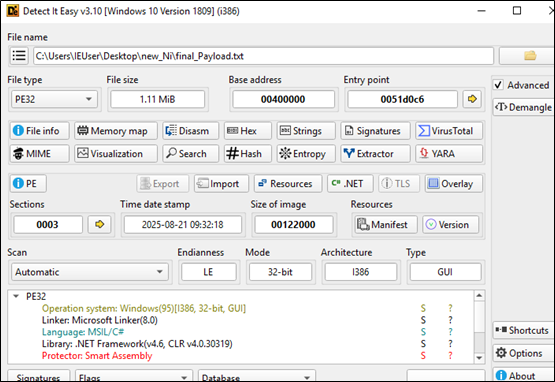Select the Linker: Microsoft Linker(8.0) row
Viewport: 555px width, 382px height.
(241, 320)
